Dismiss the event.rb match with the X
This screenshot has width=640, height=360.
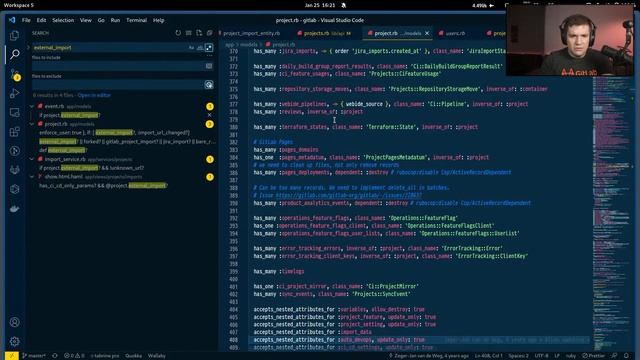pos(209,115)
